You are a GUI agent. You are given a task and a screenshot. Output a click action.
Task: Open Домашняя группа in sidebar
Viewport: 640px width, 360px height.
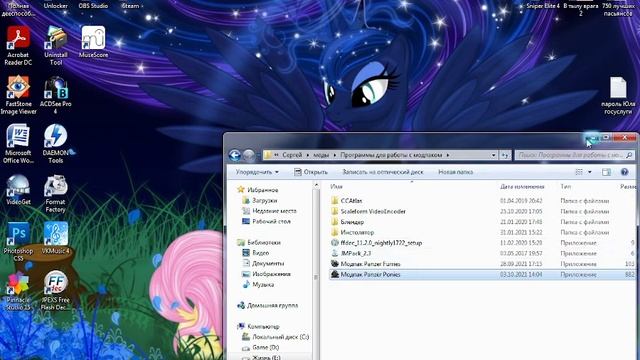click(272, 305)
